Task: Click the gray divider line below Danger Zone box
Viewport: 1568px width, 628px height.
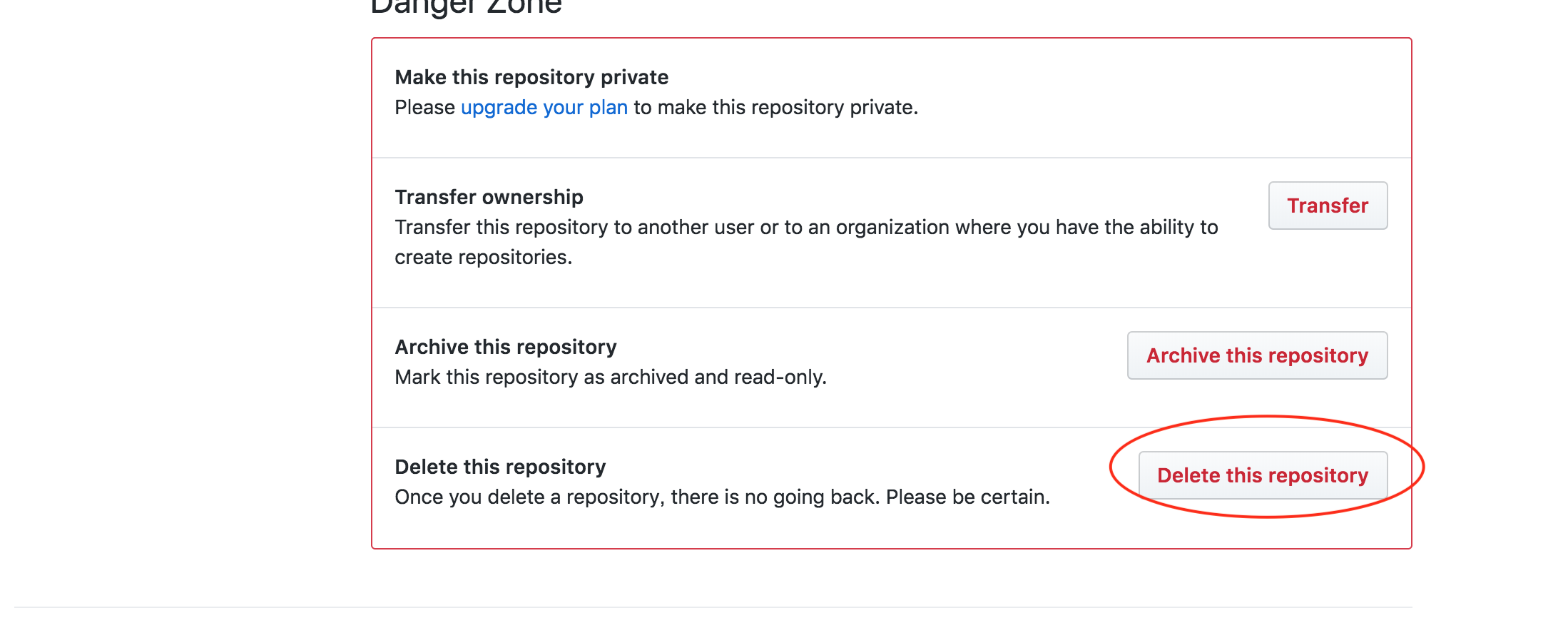Action: tap(713, 607)
